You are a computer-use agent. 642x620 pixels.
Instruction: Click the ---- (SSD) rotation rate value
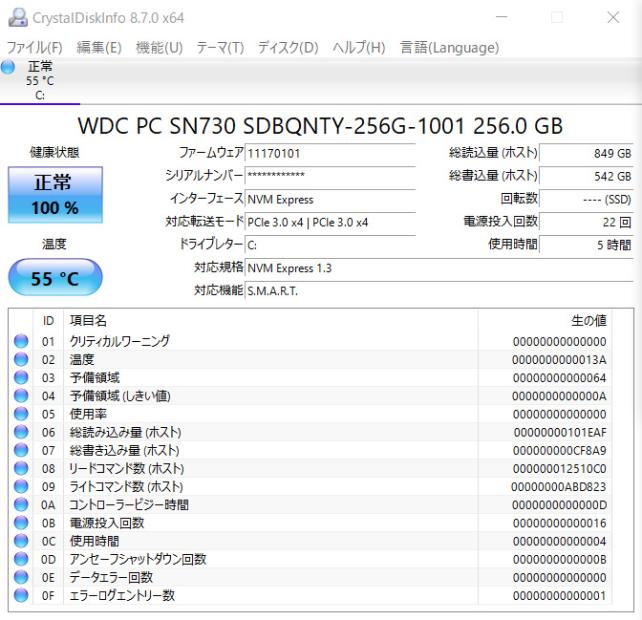click(x=586, y=199)
